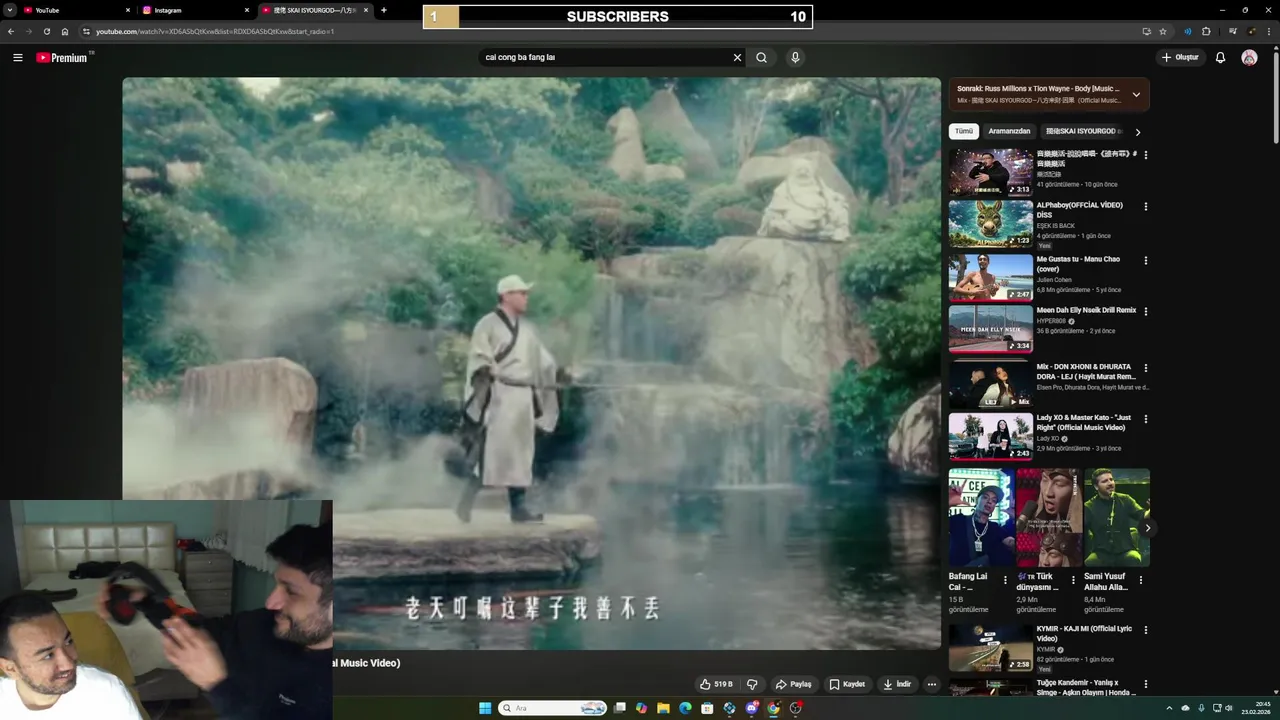The image size is (1280, 720).
Task: Open more actions below the video
Action: [931, 684]
